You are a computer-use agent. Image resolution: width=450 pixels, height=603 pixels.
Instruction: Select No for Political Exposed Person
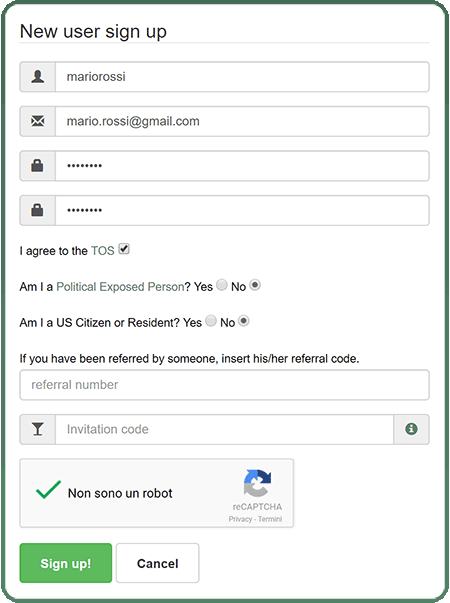tap(255, 285)
